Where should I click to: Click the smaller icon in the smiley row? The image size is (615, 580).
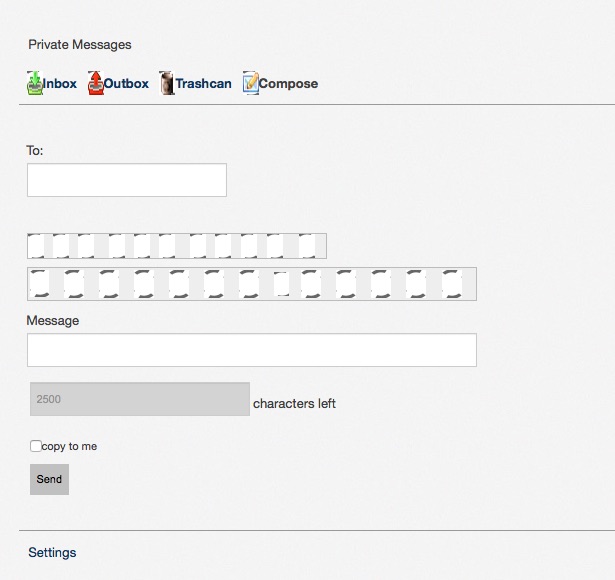[x=282, y=284]
